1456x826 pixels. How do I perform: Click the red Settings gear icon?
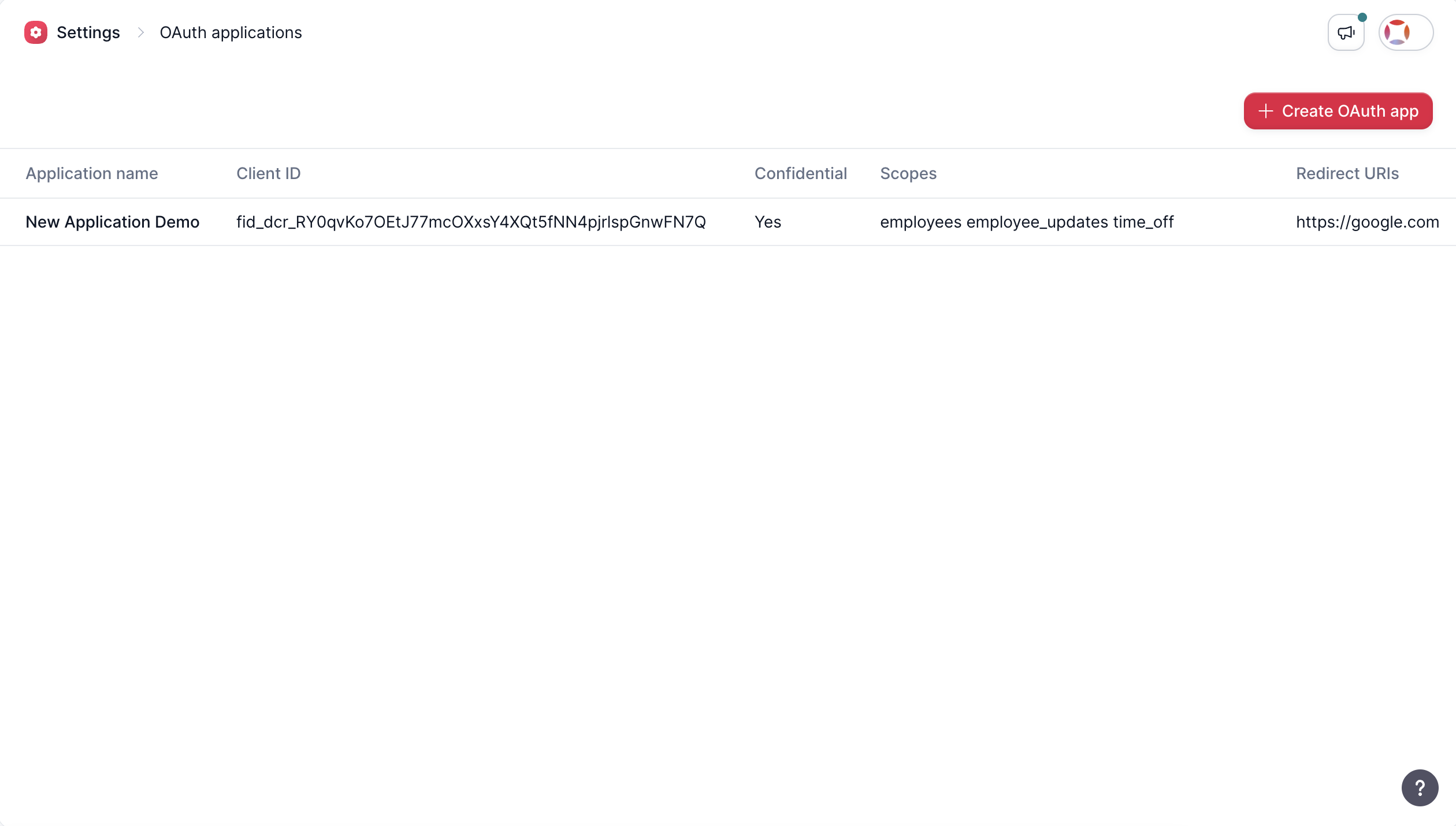36,32
